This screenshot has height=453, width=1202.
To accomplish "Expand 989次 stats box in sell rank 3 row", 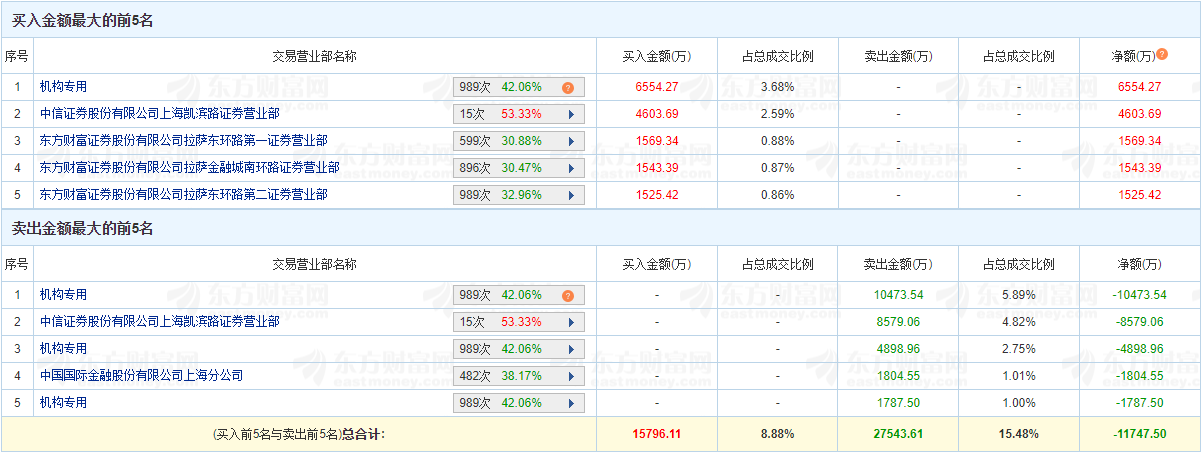I will point(518,350).
